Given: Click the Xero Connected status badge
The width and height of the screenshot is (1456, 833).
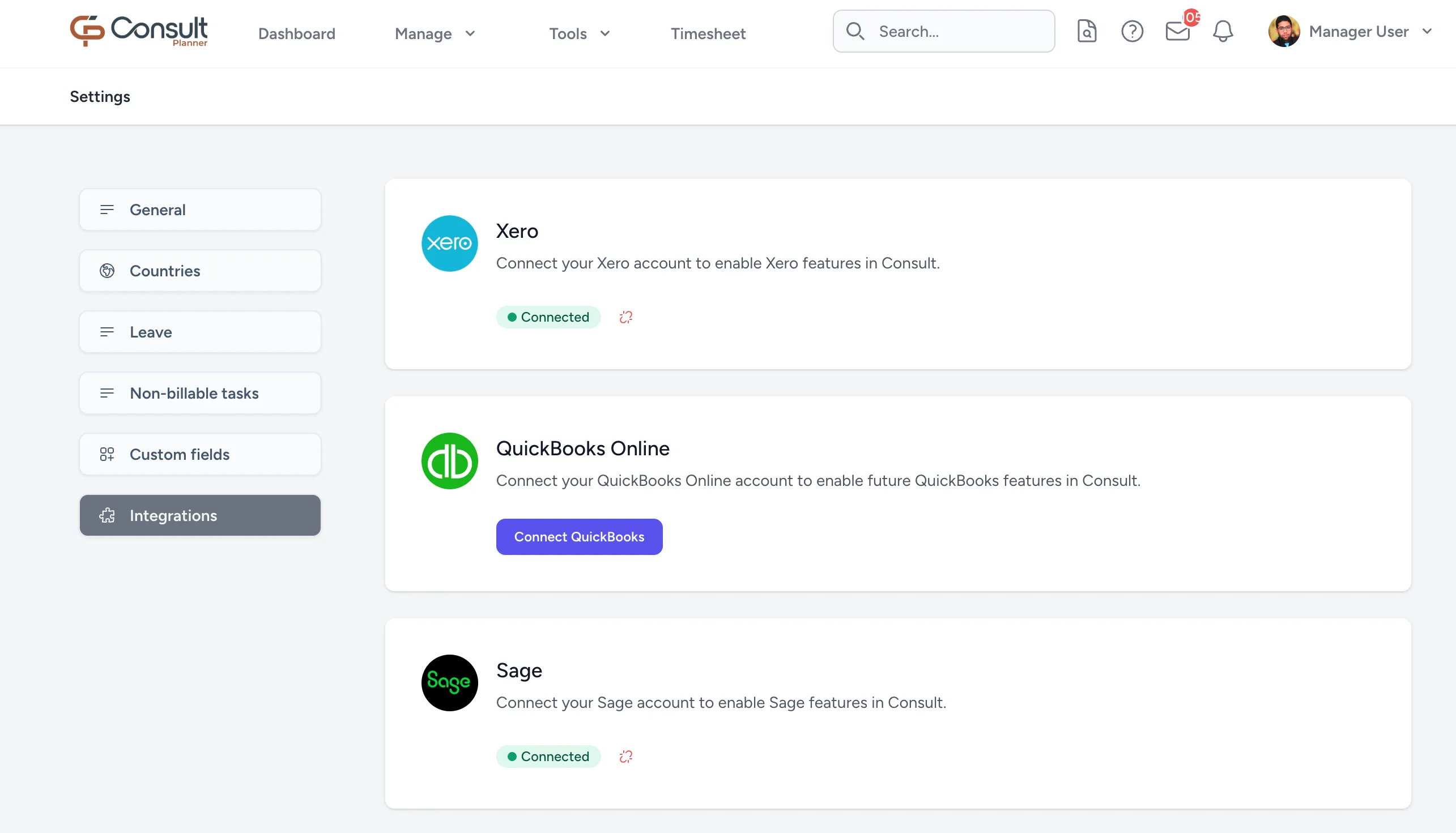Looking at the screenshot, I should 548,317.
